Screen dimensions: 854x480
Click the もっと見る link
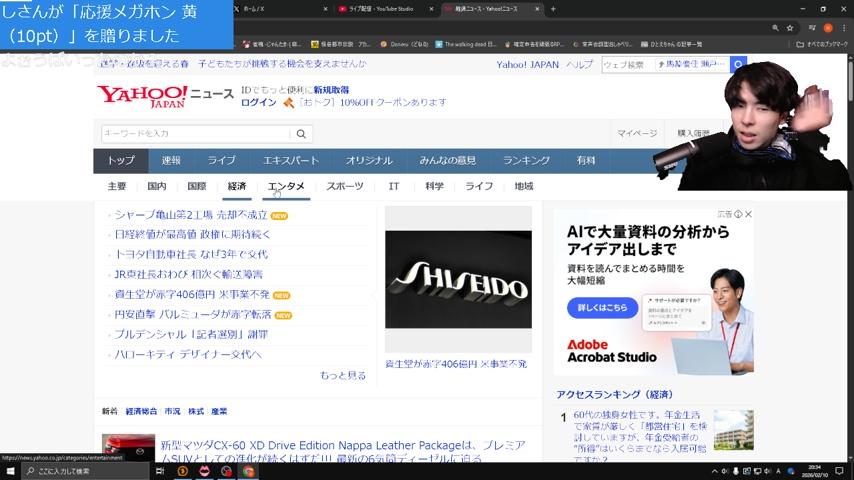click(x=343, y=375)
